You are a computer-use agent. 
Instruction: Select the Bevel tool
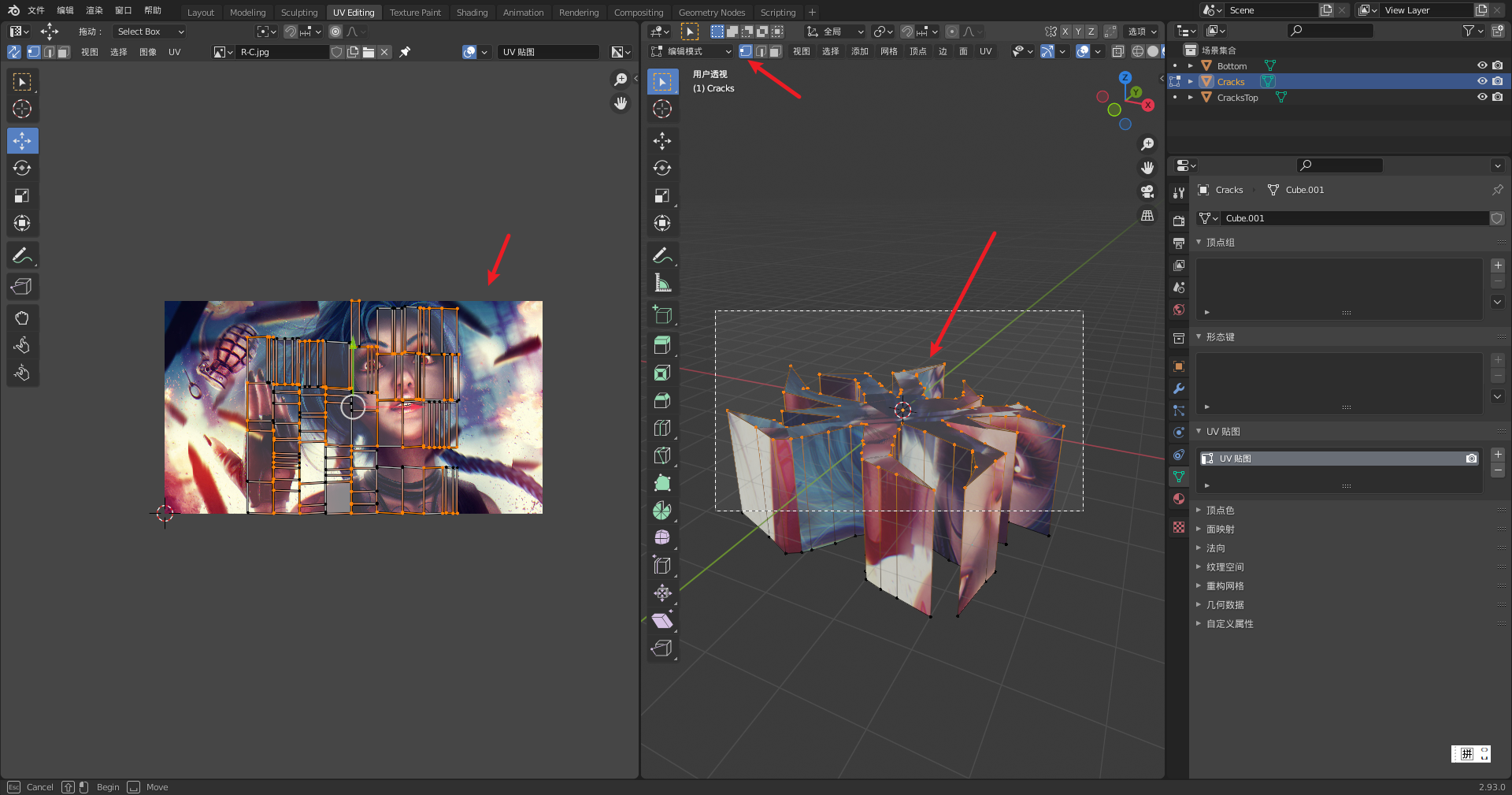tap(662, 400)
